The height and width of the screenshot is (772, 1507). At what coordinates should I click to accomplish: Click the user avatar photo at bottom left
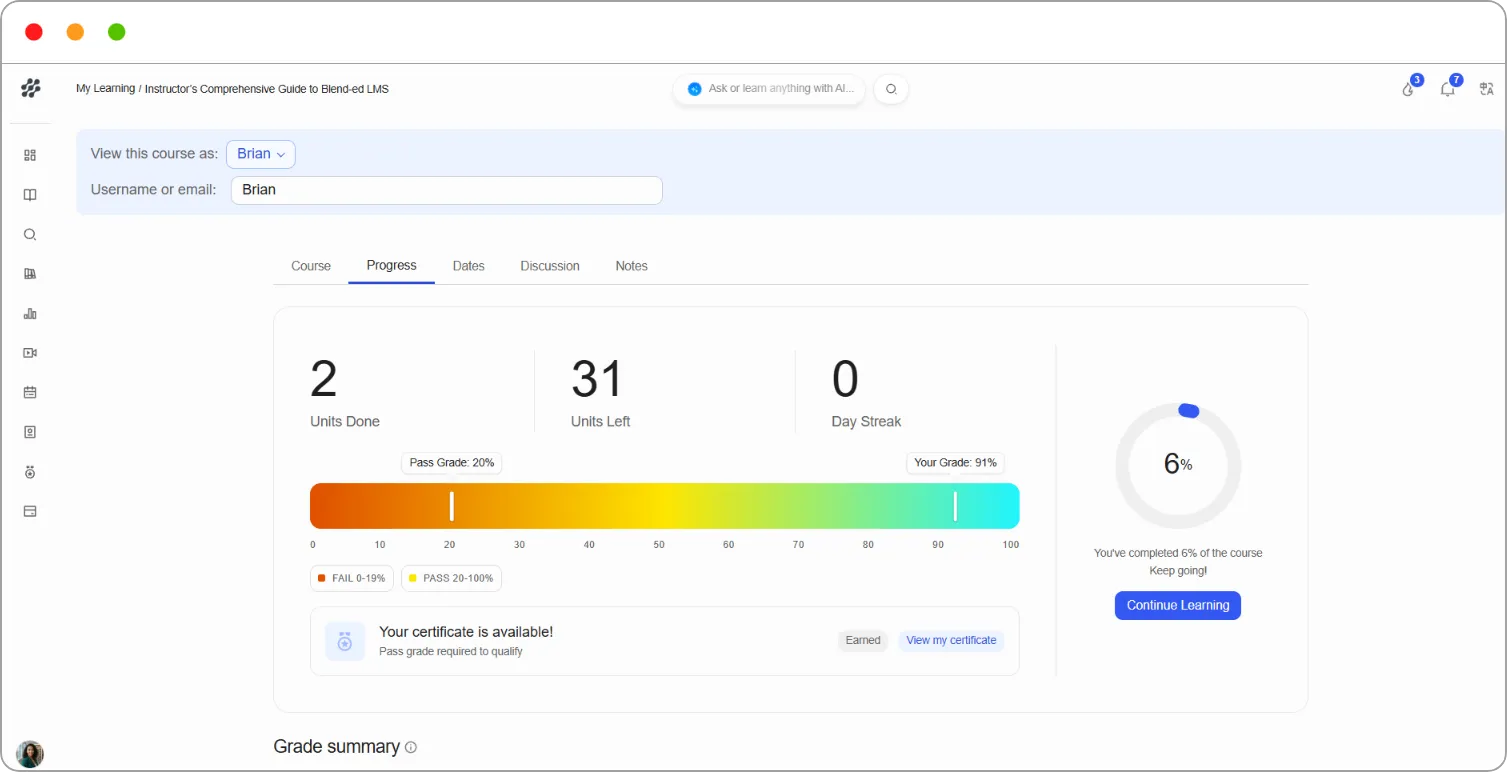pos(30,754)
